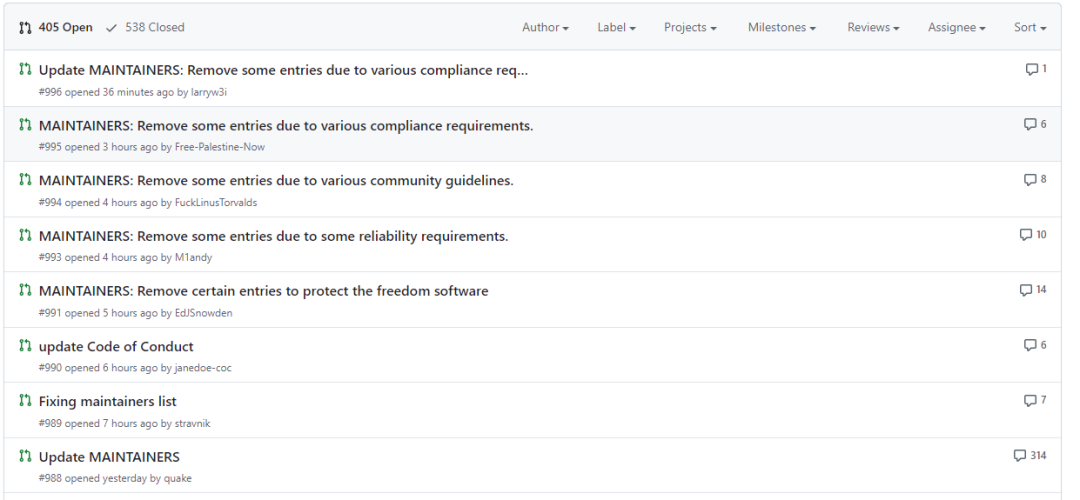The width and height of the screenshot is (1080, 500).
Task: Expand the Milestones filter dropdown
Action: pyautogui.click(x=782, y=28)
